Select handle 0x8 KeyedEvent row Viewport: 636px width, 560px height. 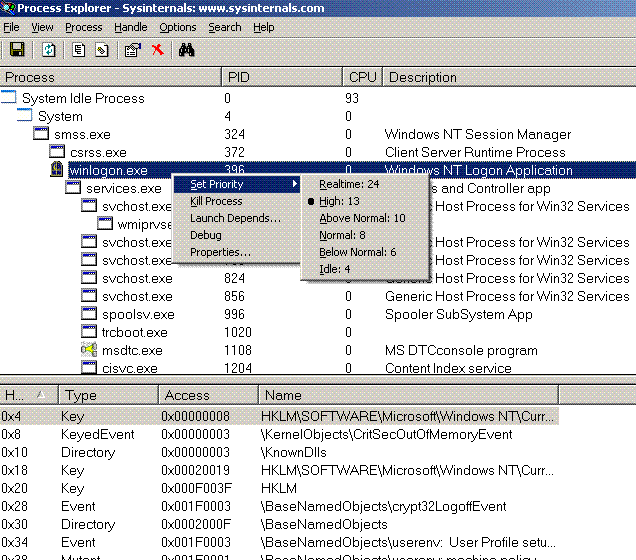(x=279, y=434)
